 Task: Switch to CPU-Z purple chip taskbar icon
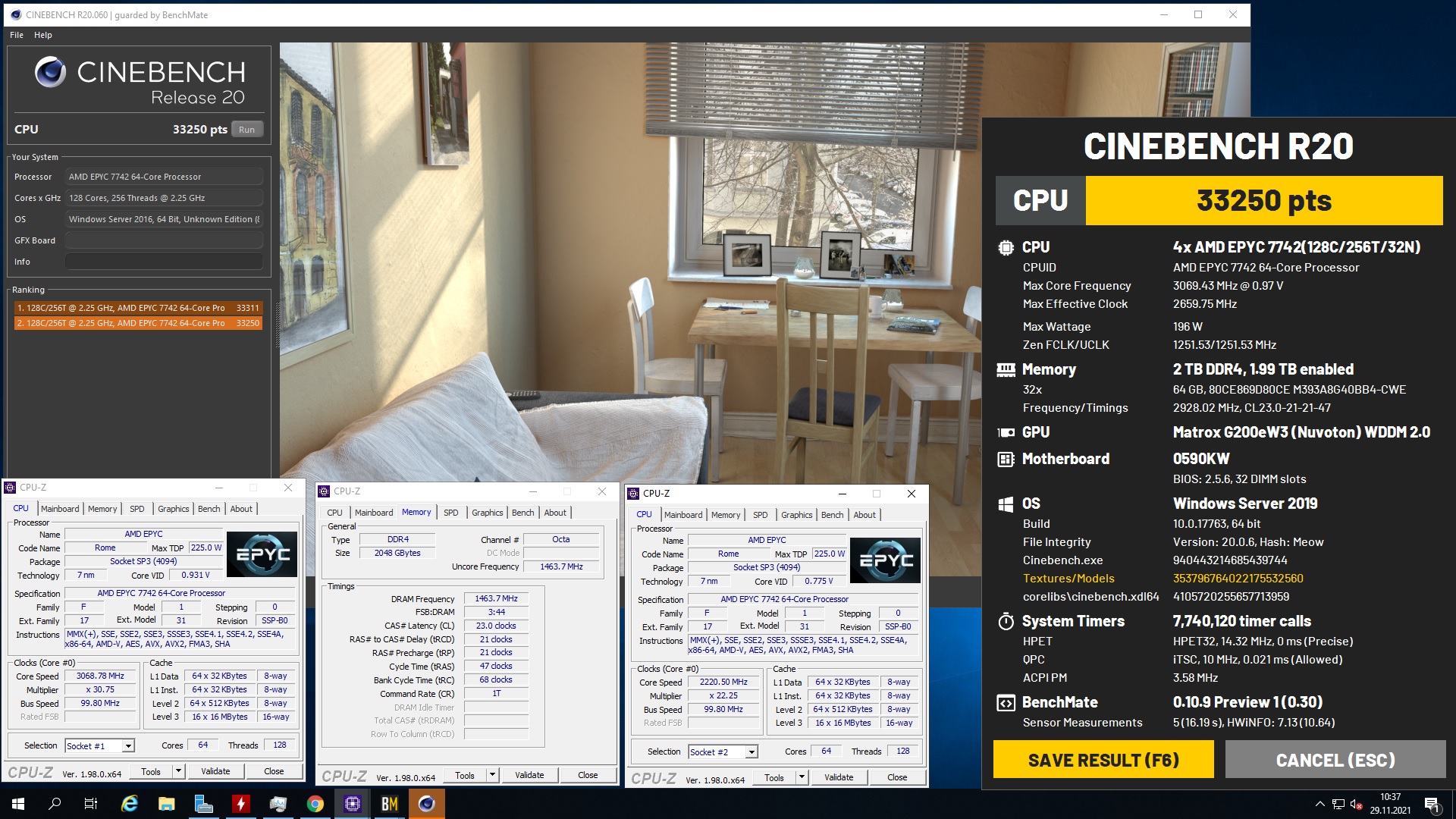[353, 804]
